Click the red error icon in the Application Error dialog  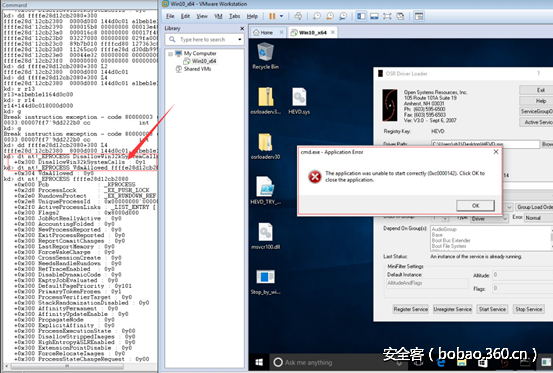coord(315,177)
